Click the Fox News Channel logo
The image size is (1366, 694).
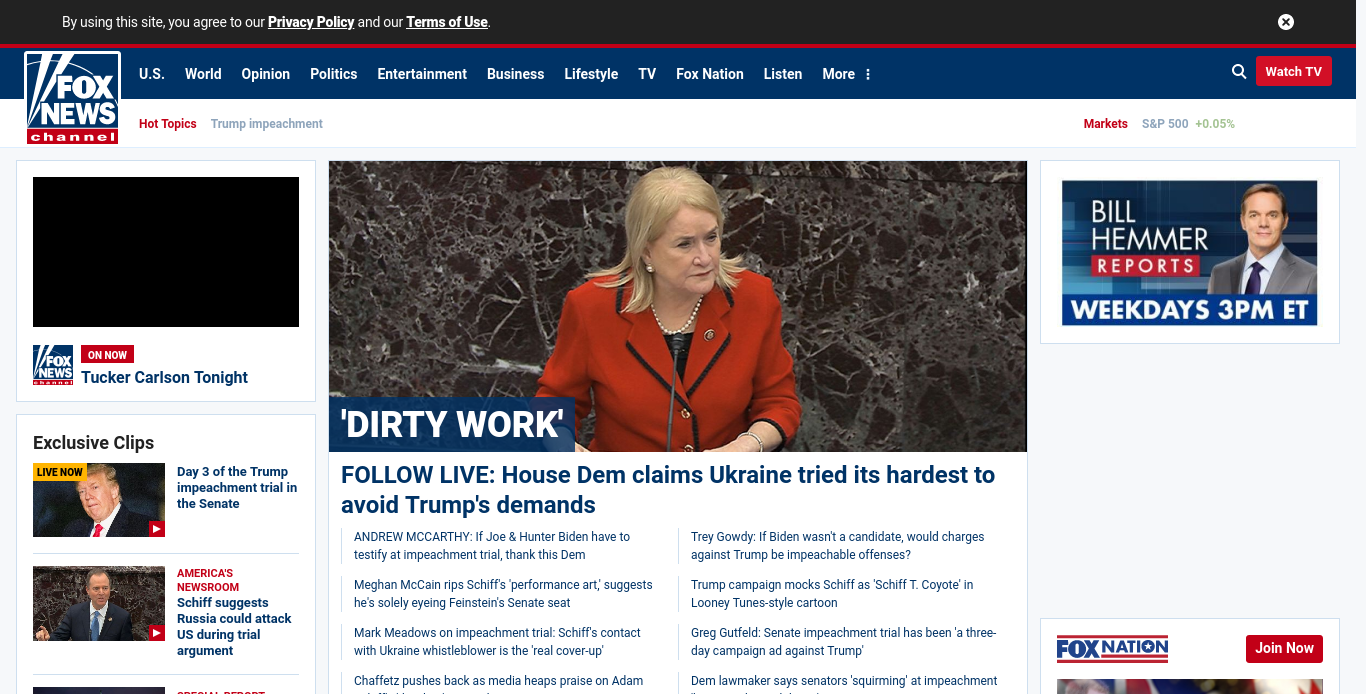click(73, 98)
